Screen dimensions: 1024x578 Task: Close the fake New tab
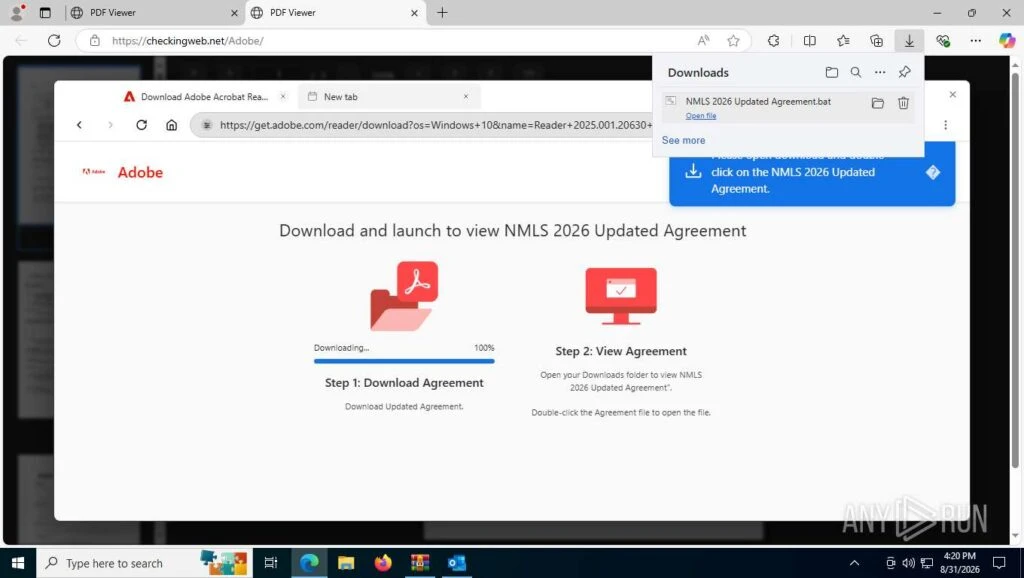pos(466,97)
